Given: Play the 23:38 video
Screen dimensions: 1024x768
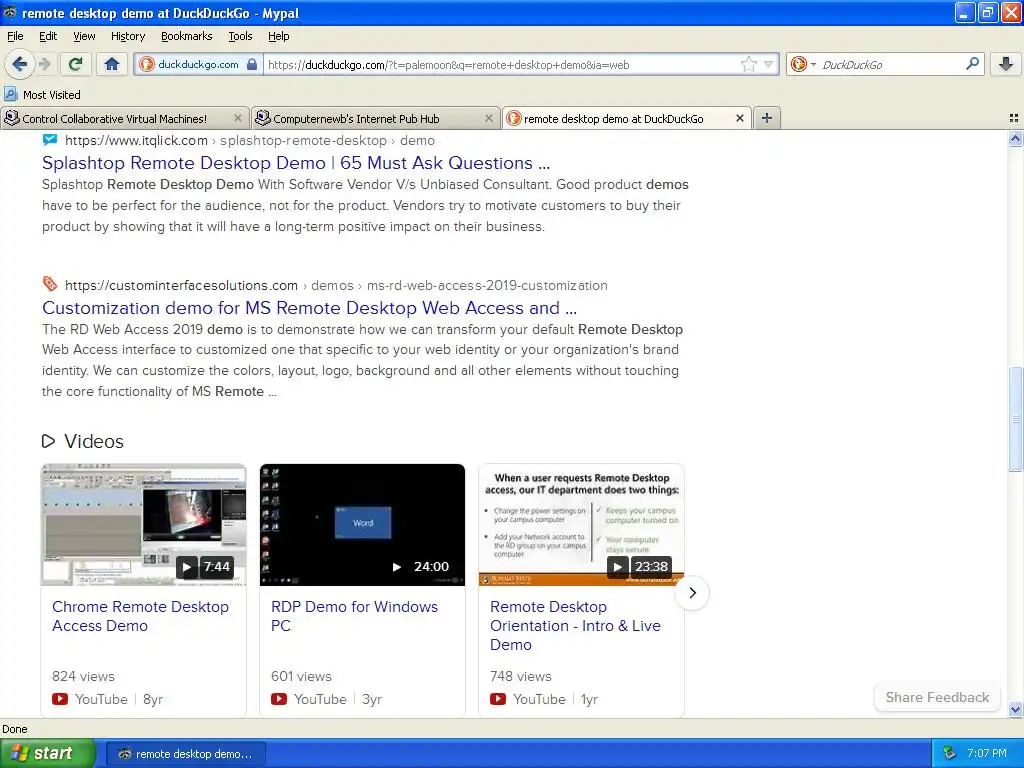Looking at the screenshot, I should click(617, 567).
